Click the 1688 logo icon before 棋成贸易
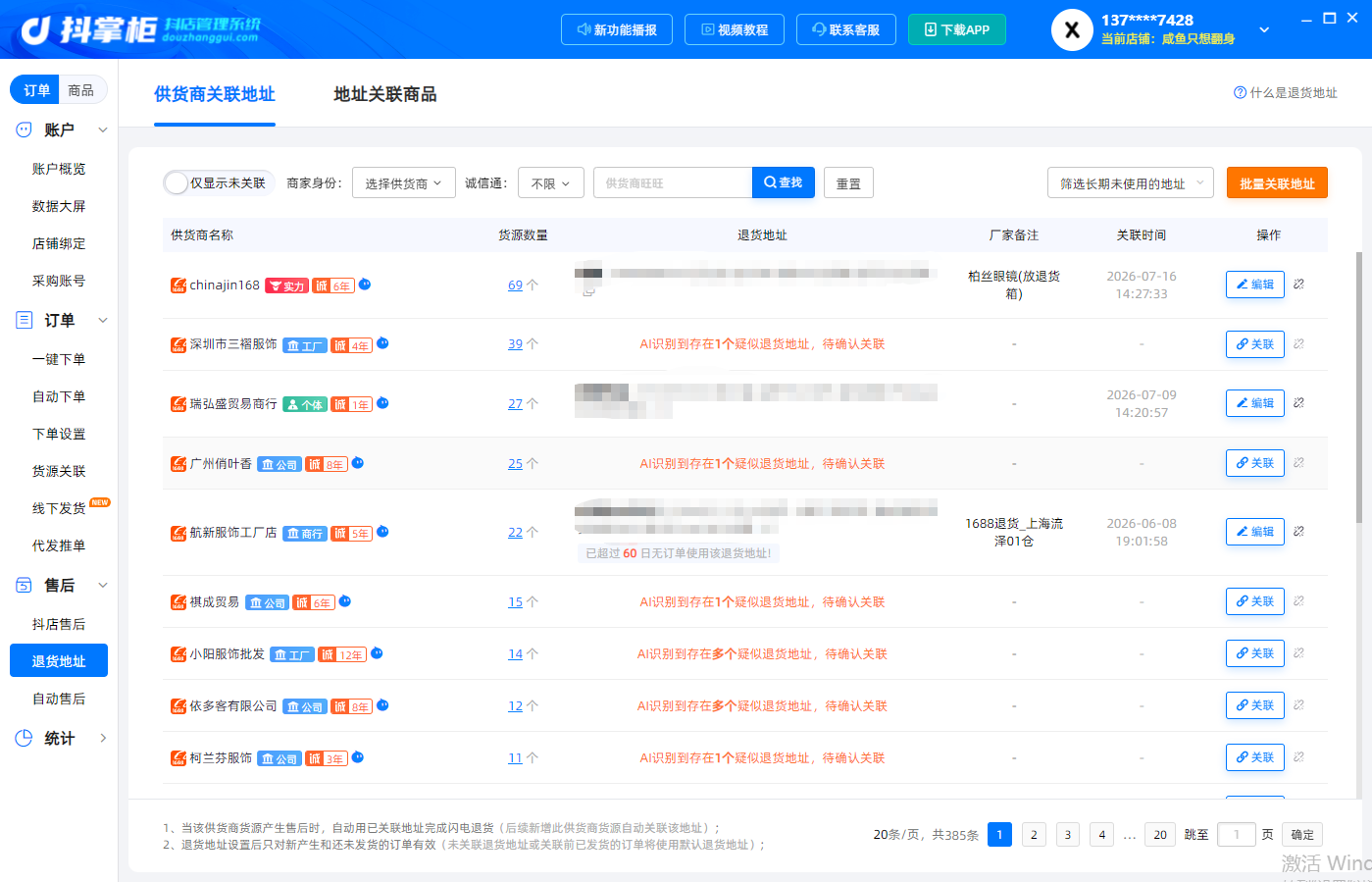The image size is (1372, 882). (x=178, y=602)
